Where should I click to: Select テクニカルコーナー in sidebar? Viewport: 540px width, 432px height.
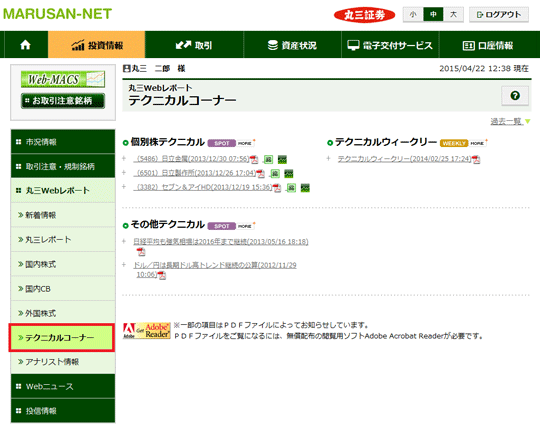62,338
